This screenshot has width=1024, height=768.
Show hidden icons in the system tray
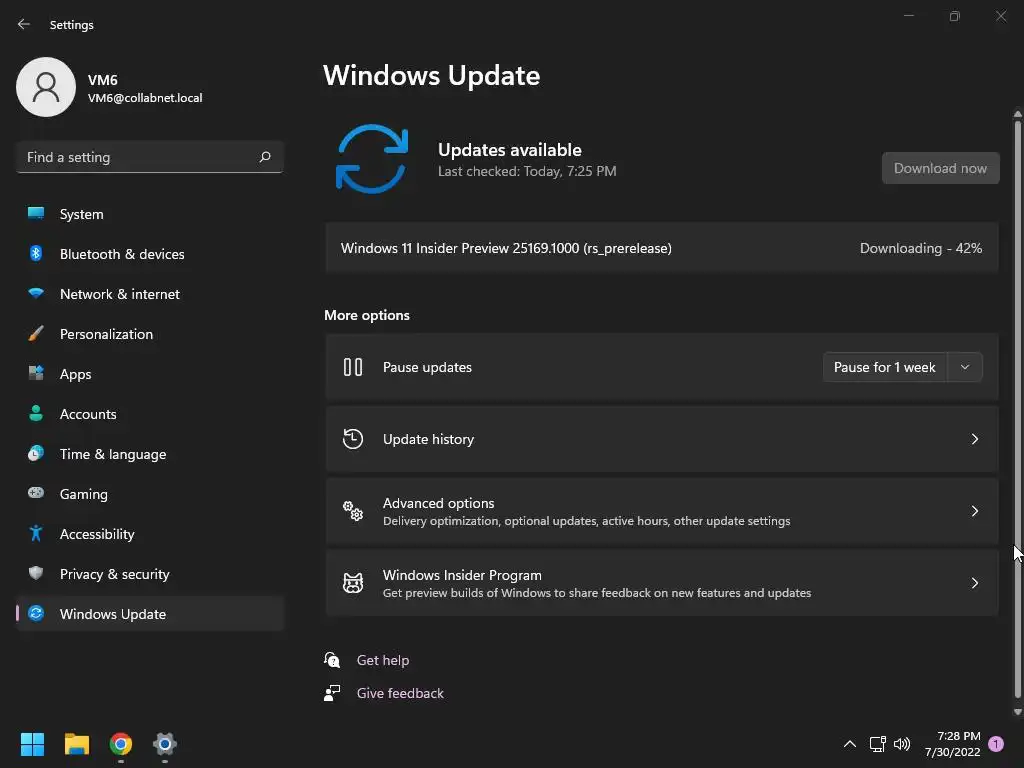pos(850,744)
